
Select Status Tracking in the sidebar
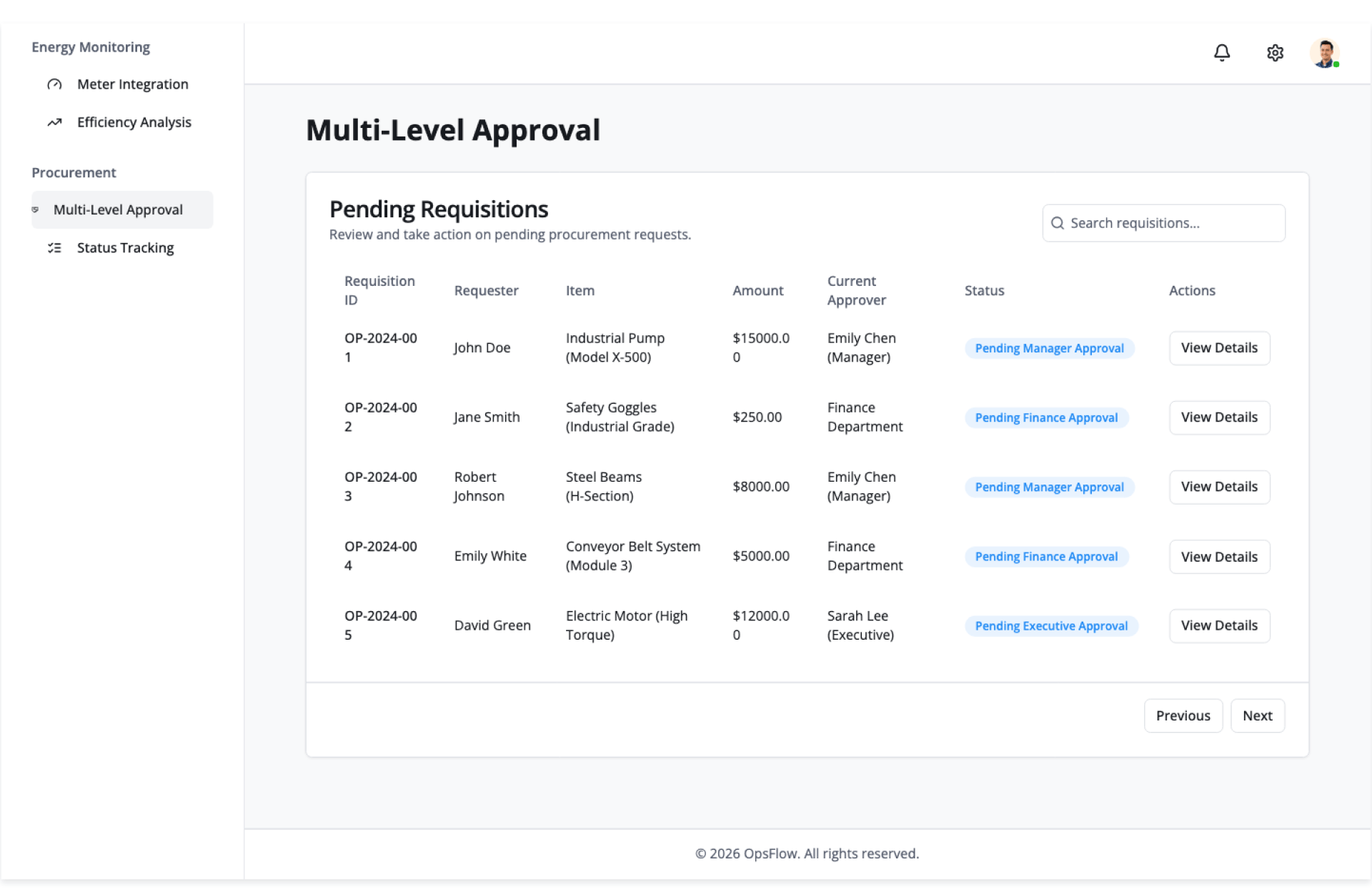(x=125, y=248)
